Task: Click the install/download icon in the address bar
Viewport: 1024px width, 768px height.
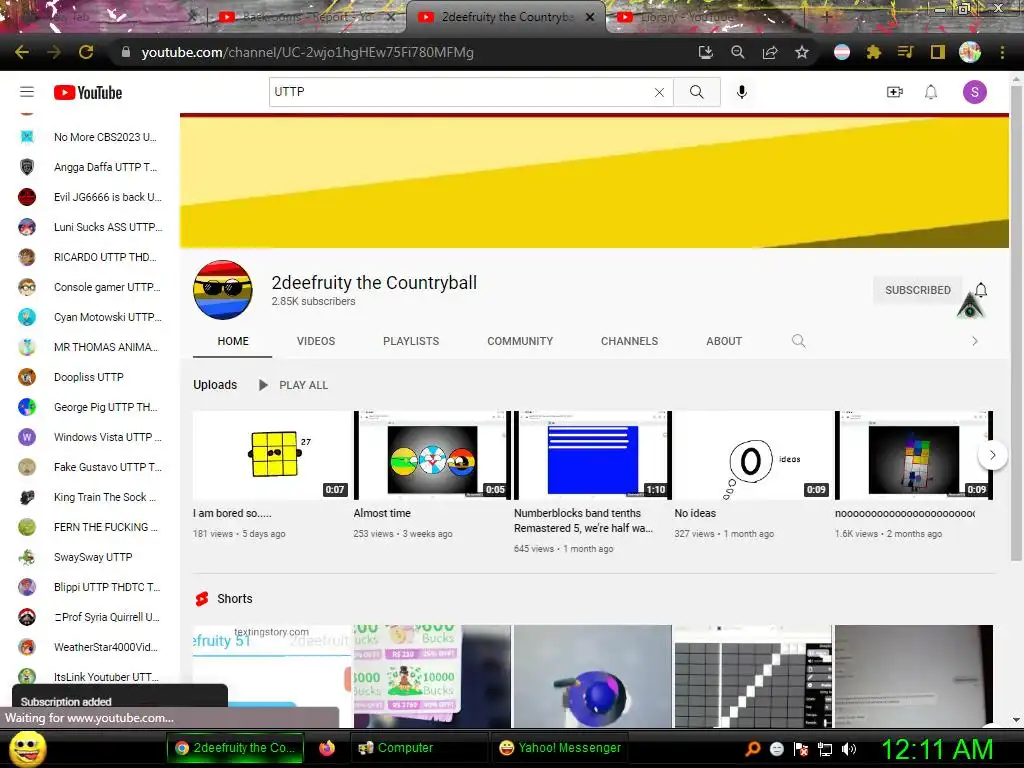Action: pos(706,52)
